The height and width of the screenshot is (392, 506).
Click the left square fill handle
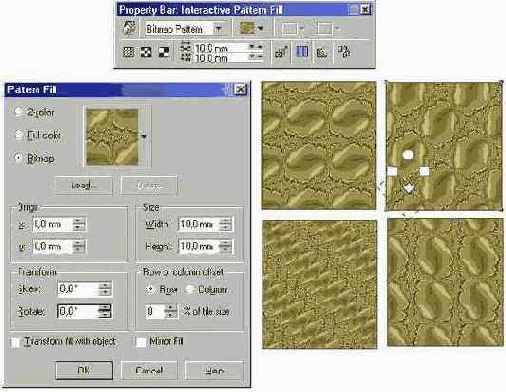[x=392, y=171]
